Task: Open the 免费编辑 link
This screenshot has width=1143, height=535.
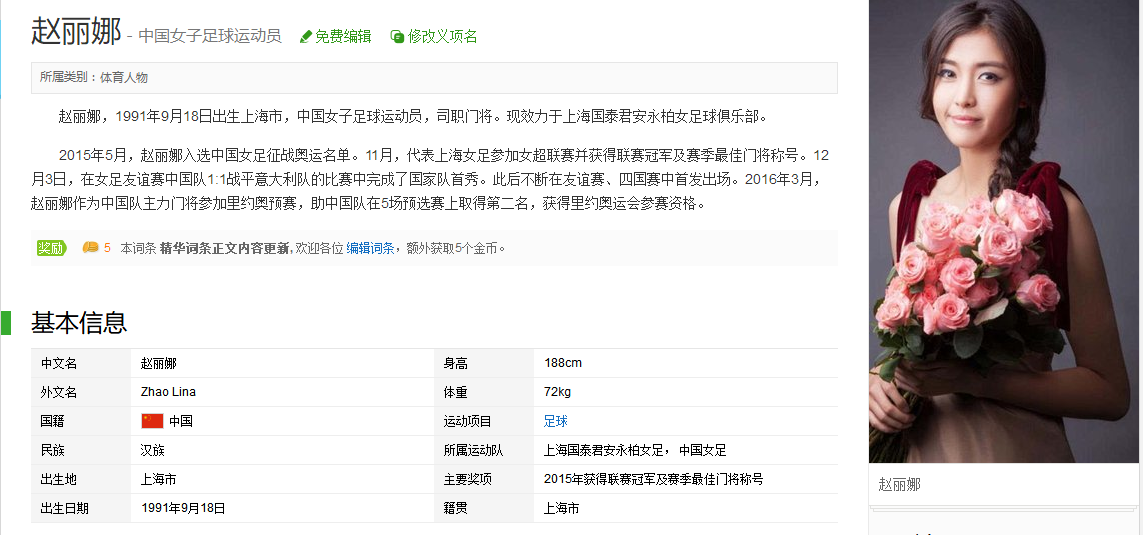Action: tap(343, 37)
